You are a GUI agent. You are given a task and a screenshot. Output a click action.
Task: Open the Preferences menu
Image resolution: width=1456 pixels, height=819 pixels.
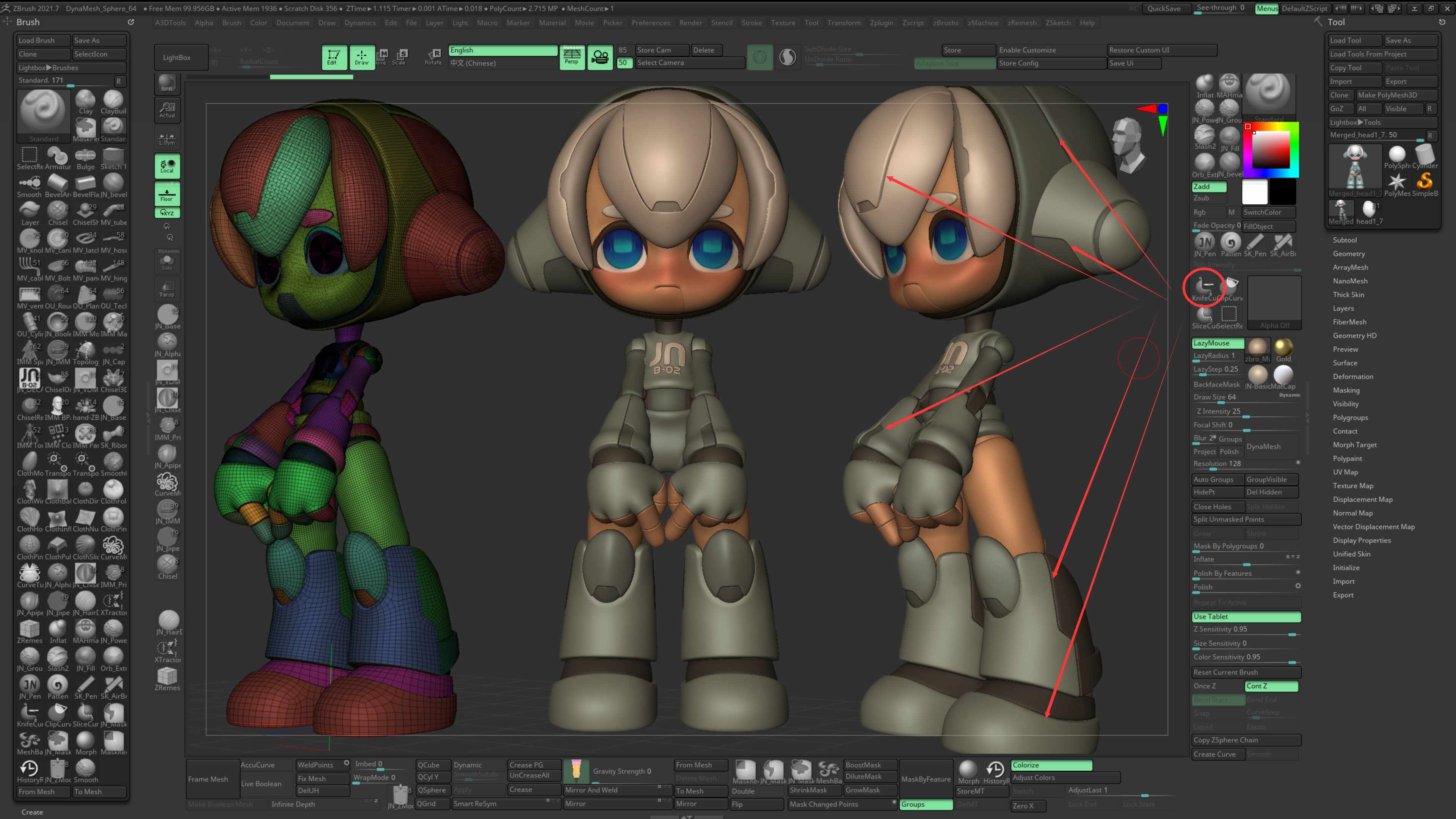(651, 23)
